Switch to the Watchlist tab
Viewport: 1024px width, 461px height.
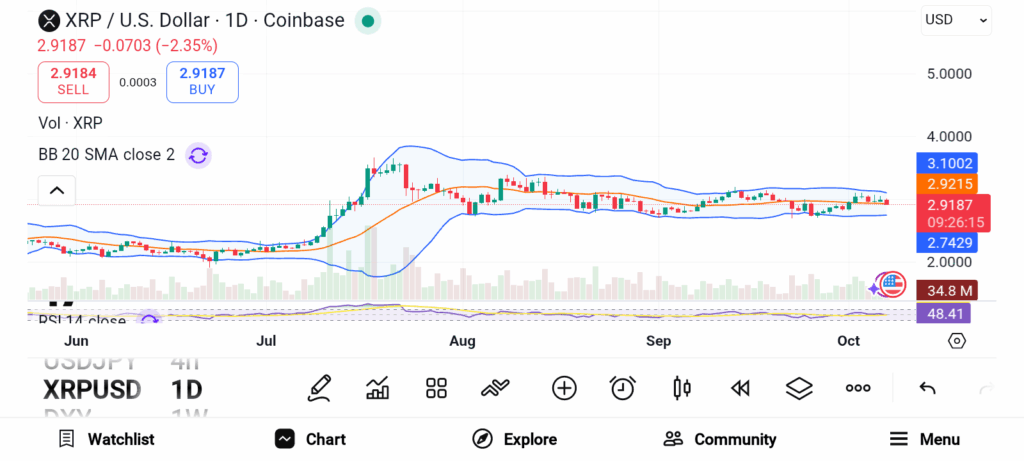pos(106,439)
